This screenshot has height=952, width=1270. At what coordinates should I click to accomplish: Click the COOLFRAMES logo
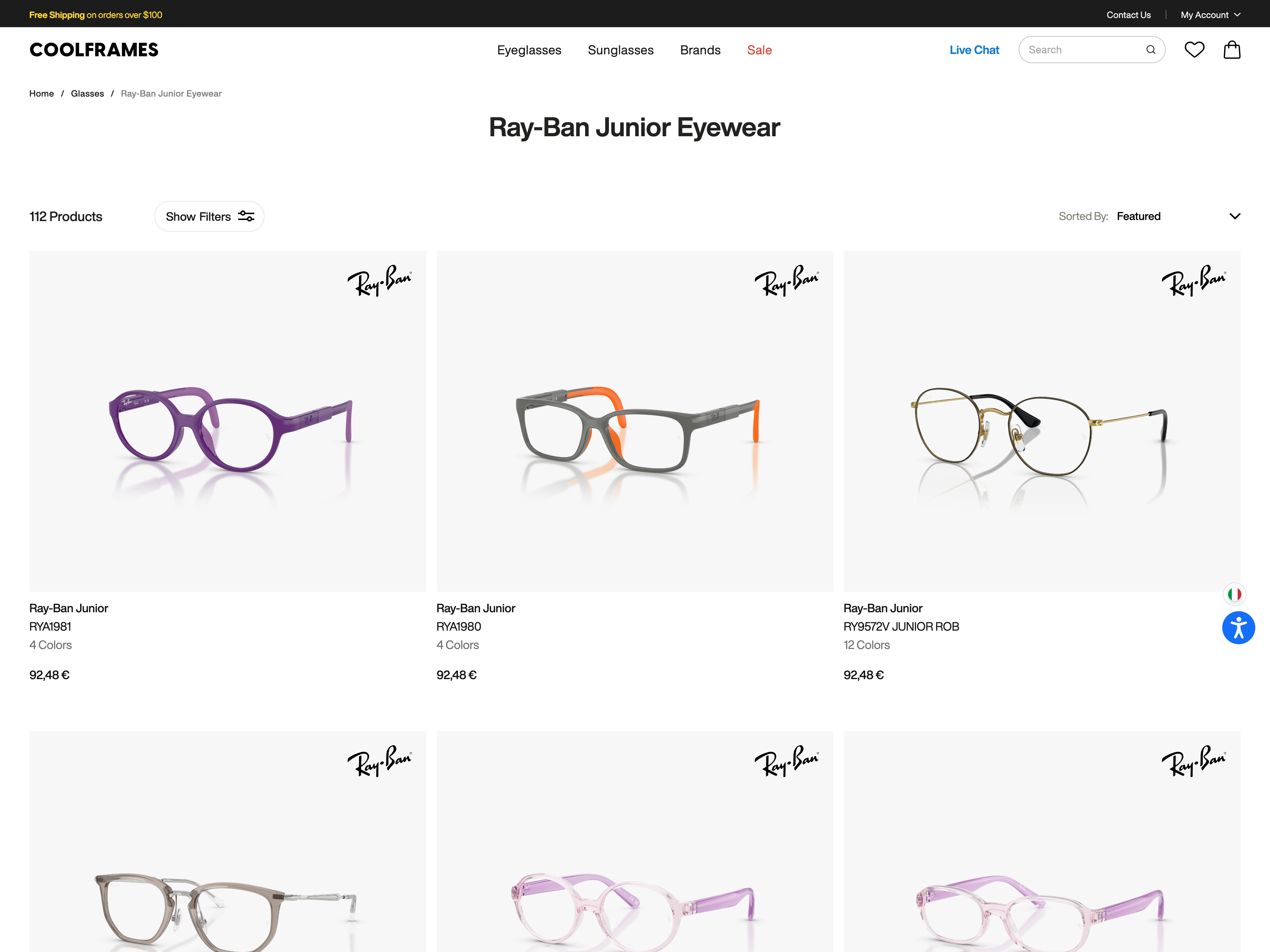(94, 50)
